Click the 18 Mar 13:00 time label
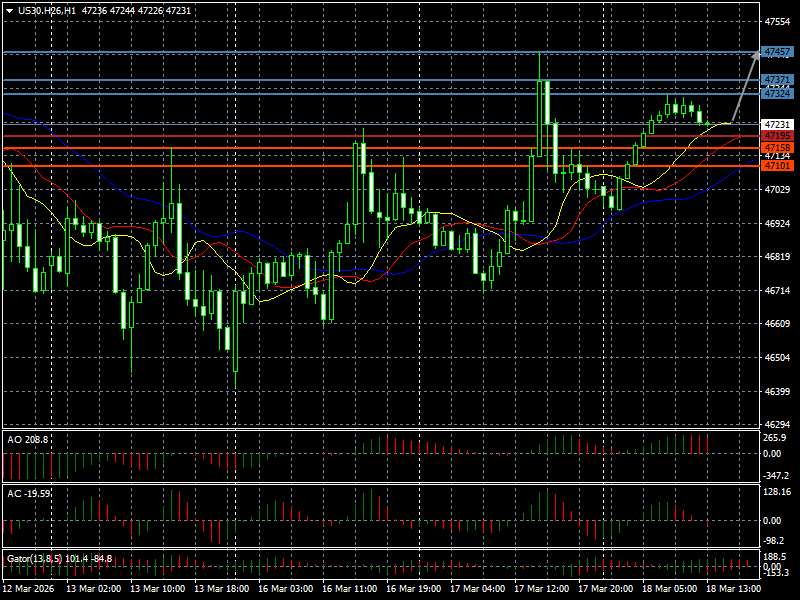Viewport: 800px width, 600px height. tap(731, 589)
